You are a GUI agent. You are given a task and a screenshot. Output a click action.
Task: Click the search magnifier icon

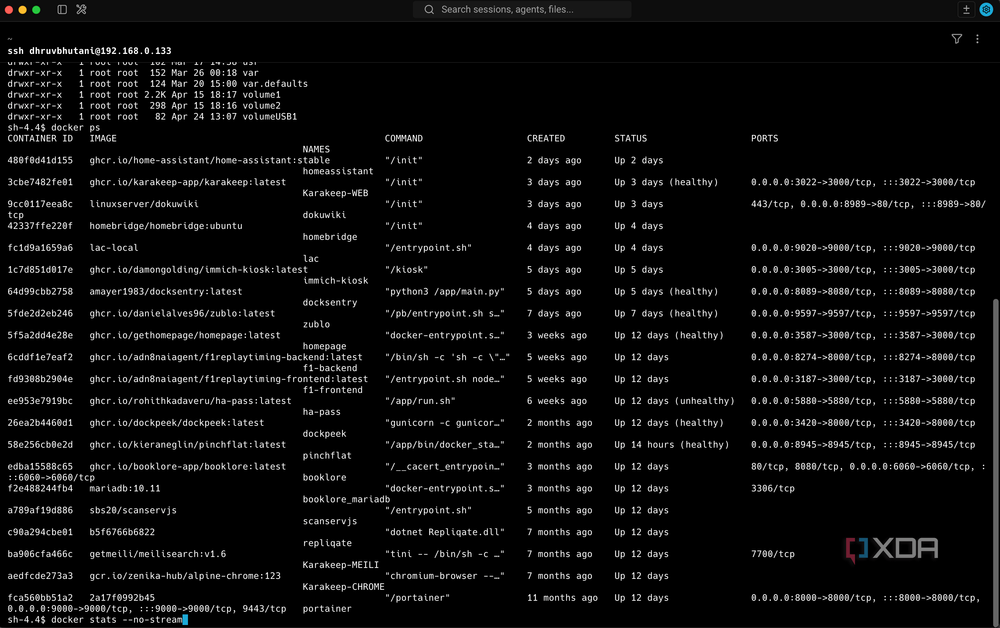pyautogui.click(x=429, y=10)
